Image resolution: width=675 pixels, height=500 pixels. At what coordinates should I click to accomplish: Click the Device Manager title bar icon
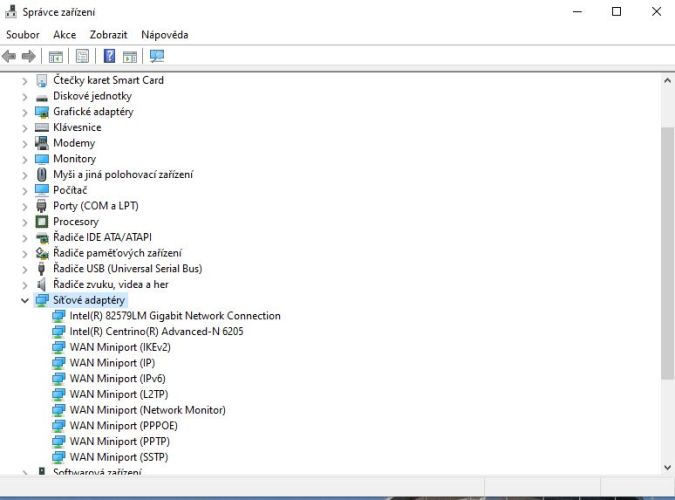click(x=11, y=12)
